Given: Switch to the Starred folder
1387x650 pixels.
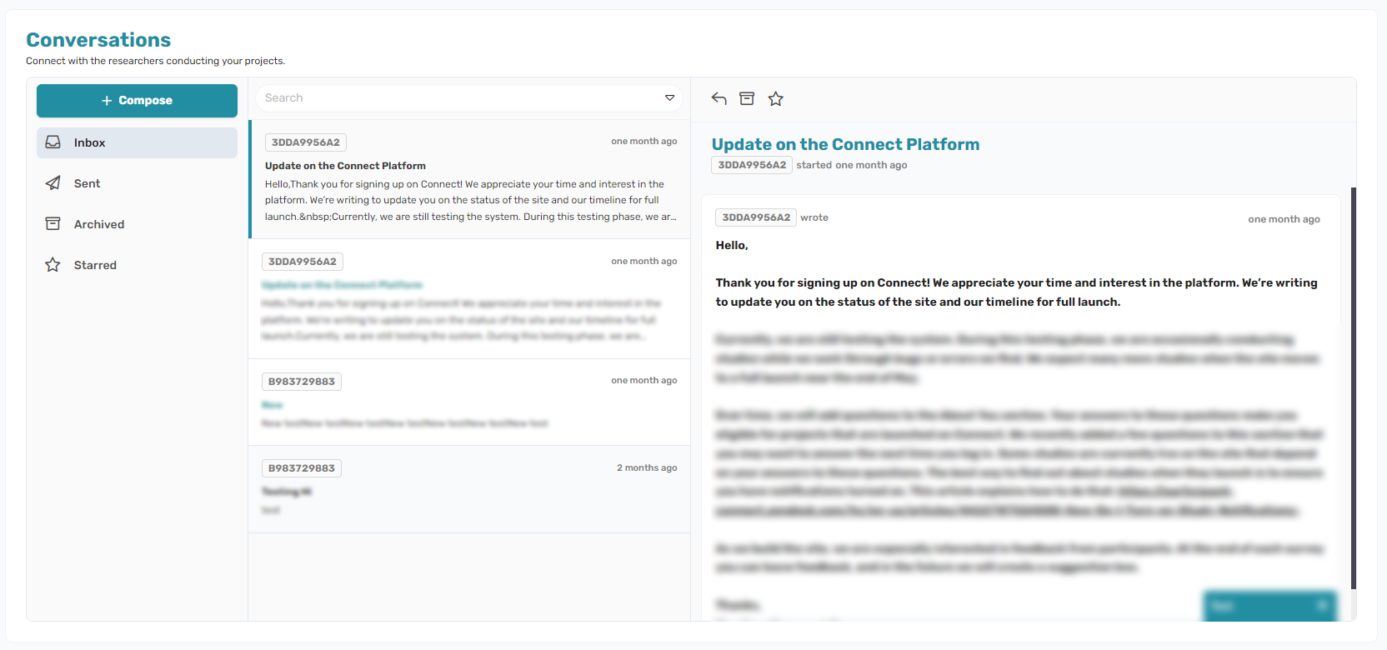Looking at the screenshot, I should tap(95, 265).
